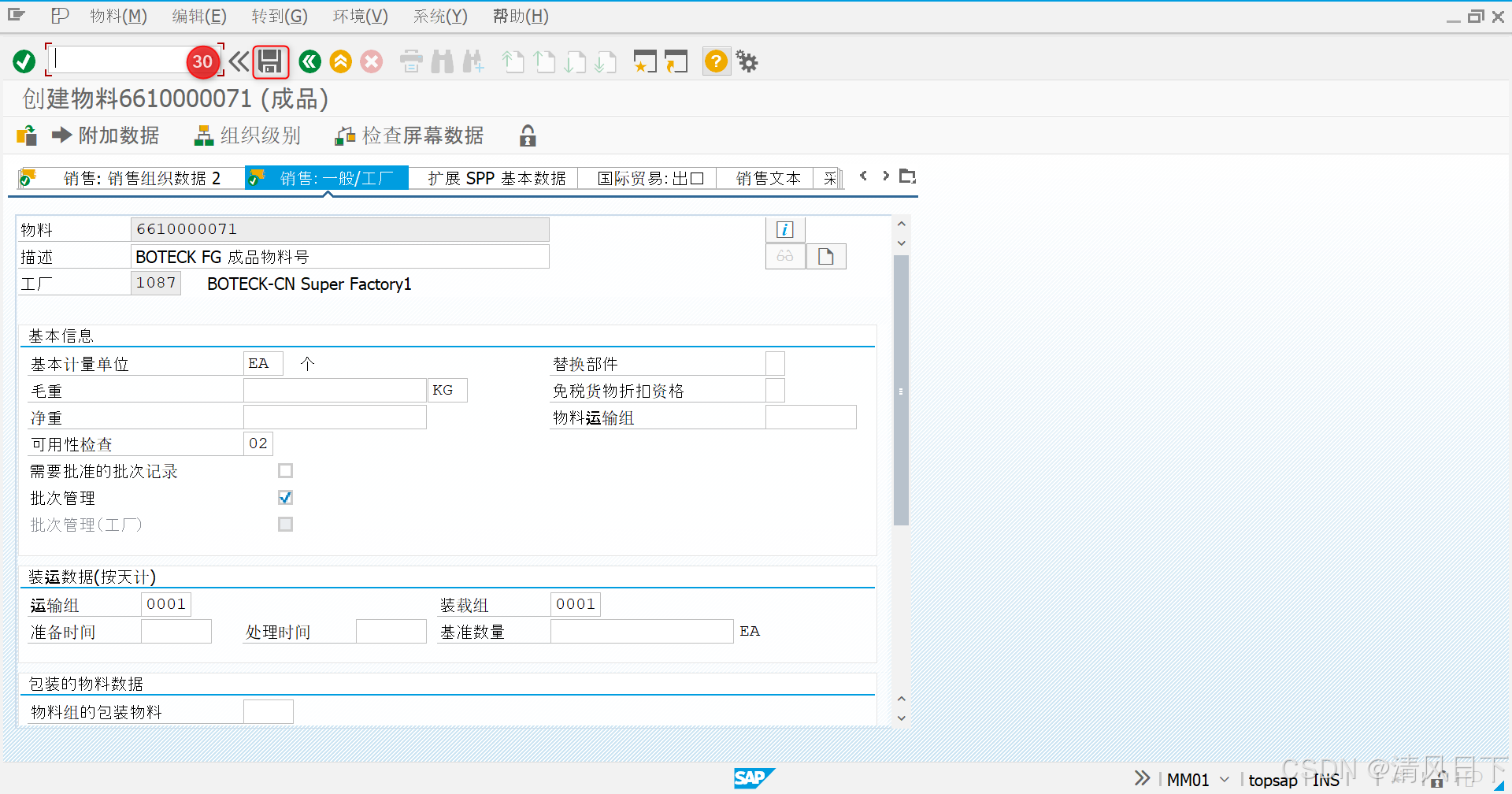Click the green Back arrow icon
This screenshot has width=1512, height=794.
pos(309,61)
